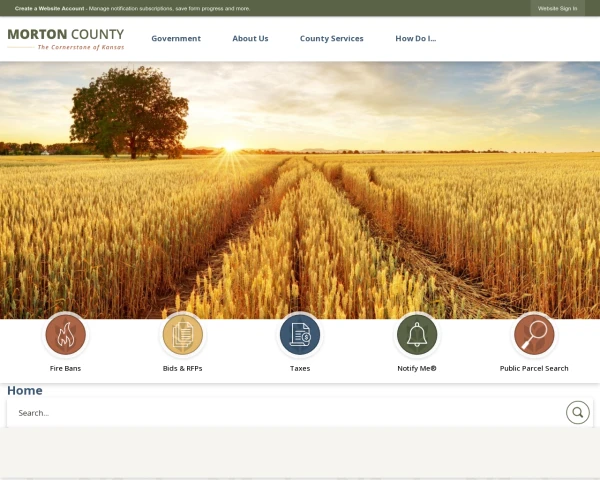This screenshot has width=600, height=480.
Task: Open the Fire Bans flame icon
Action: pyautogui.click(x=65, y=335)
